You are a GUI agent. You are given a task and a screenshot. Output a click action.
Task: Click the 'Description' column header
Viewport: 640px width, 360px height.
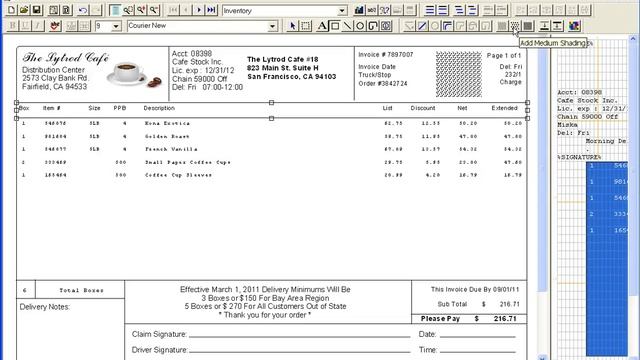pos(159,108)
